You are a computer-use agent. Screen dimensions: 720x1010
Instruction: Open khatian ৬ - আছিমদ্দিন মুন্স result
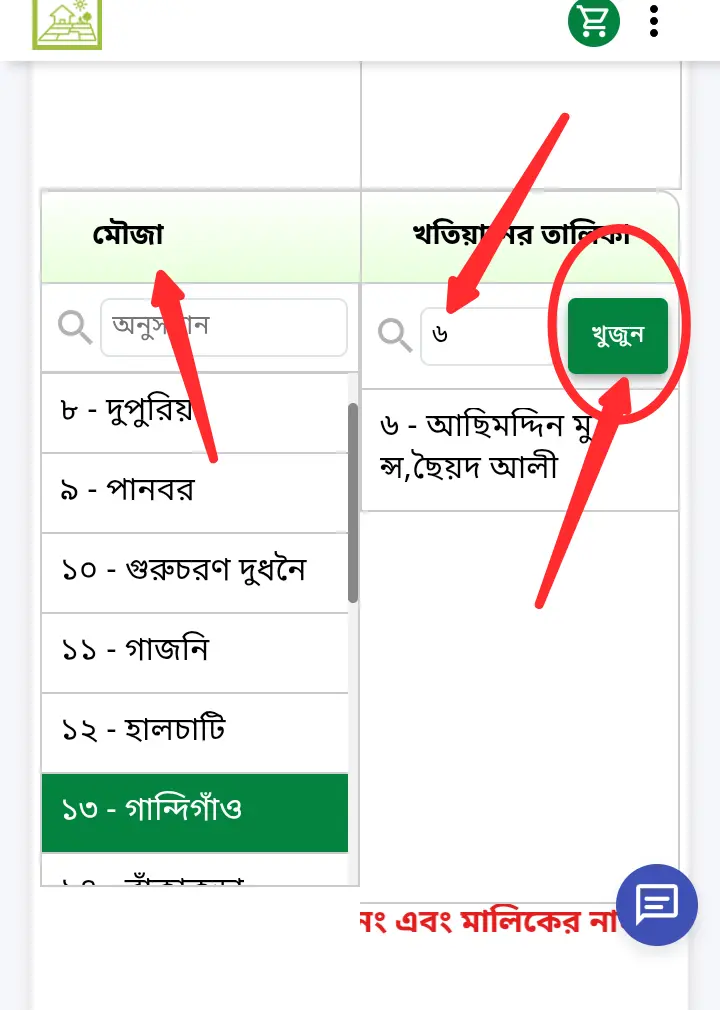519,448
